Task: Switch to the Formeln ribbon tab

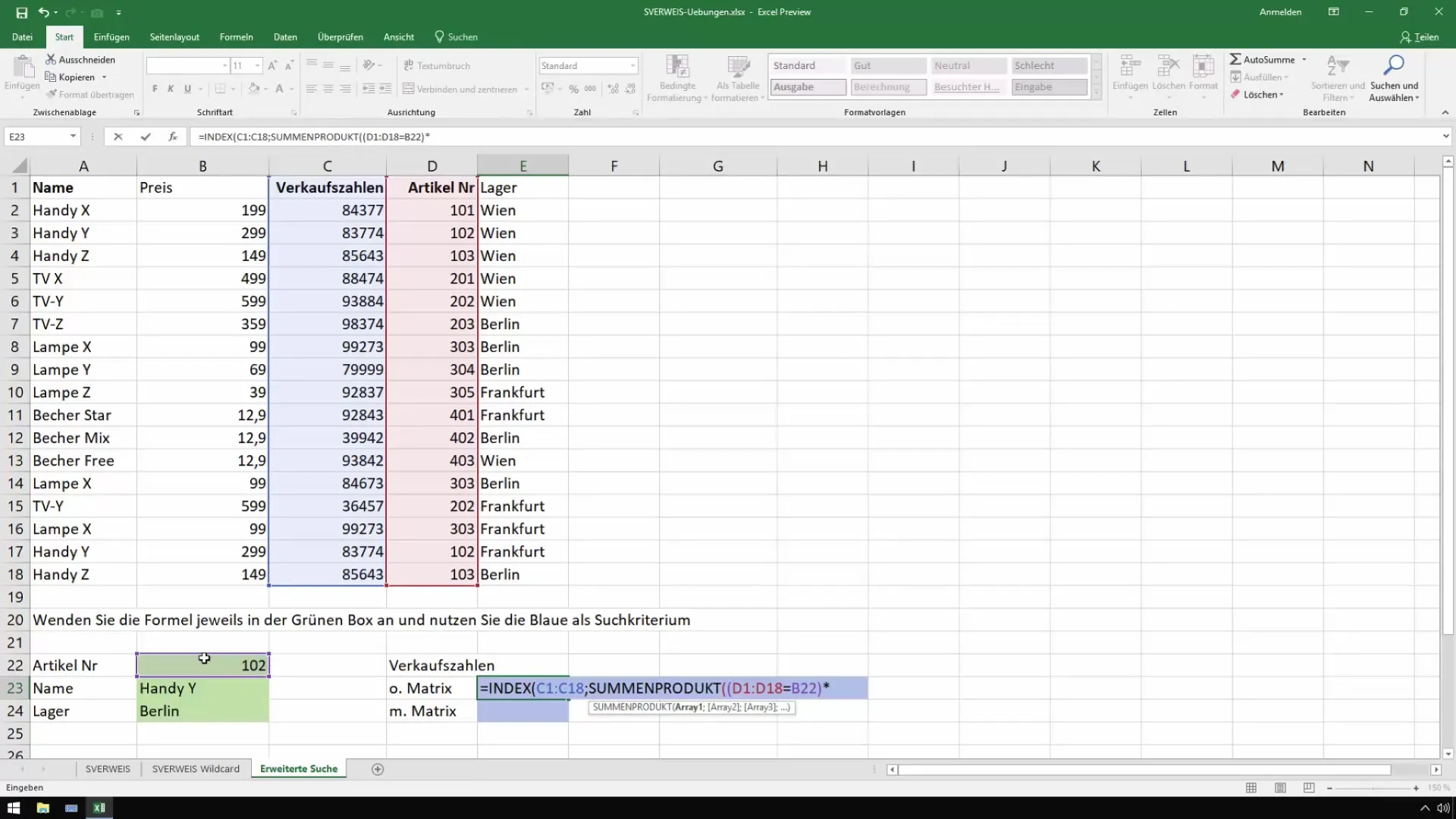Action: tap(237, 36)
